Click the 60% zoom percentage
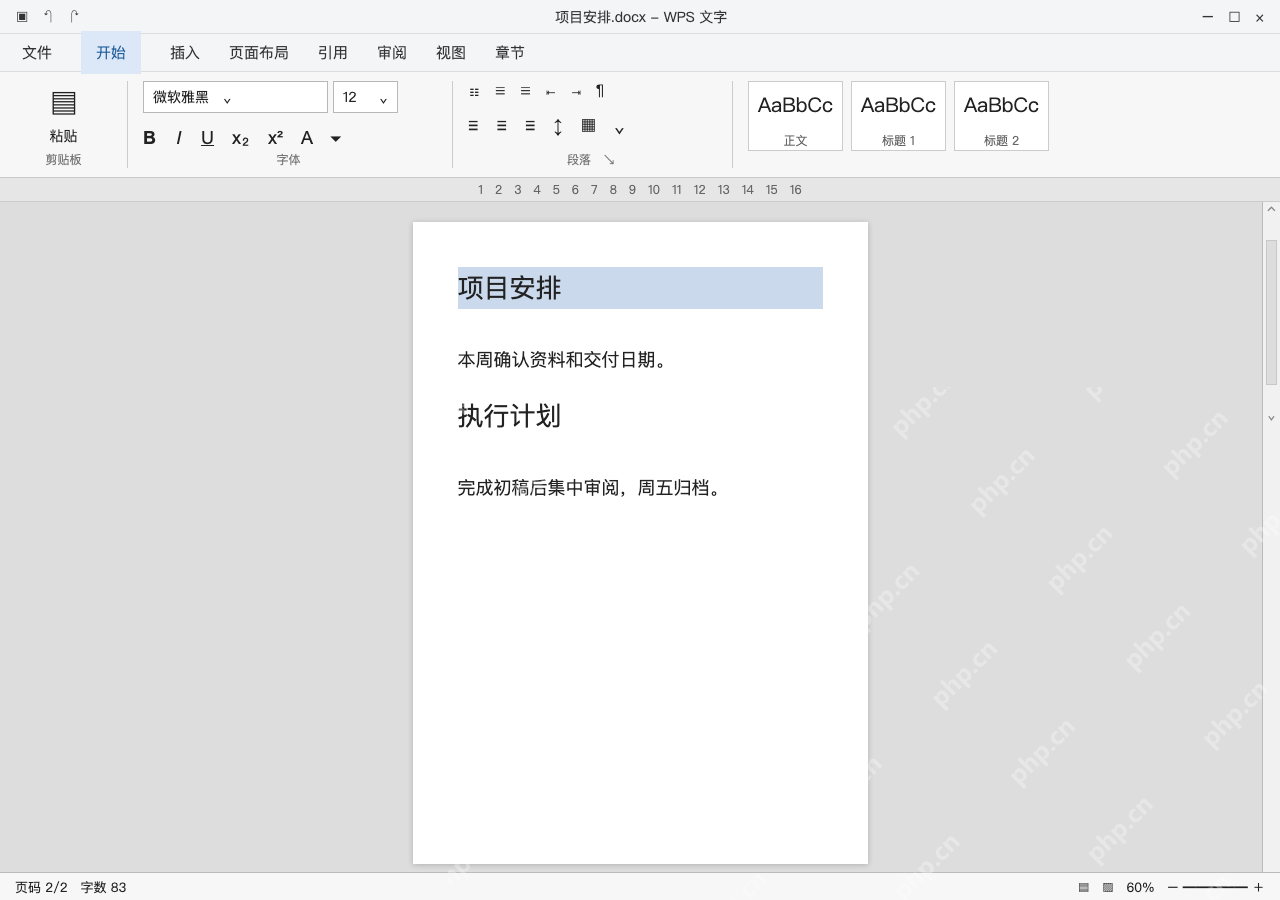1280x900 pixels. pos(1140,887)
